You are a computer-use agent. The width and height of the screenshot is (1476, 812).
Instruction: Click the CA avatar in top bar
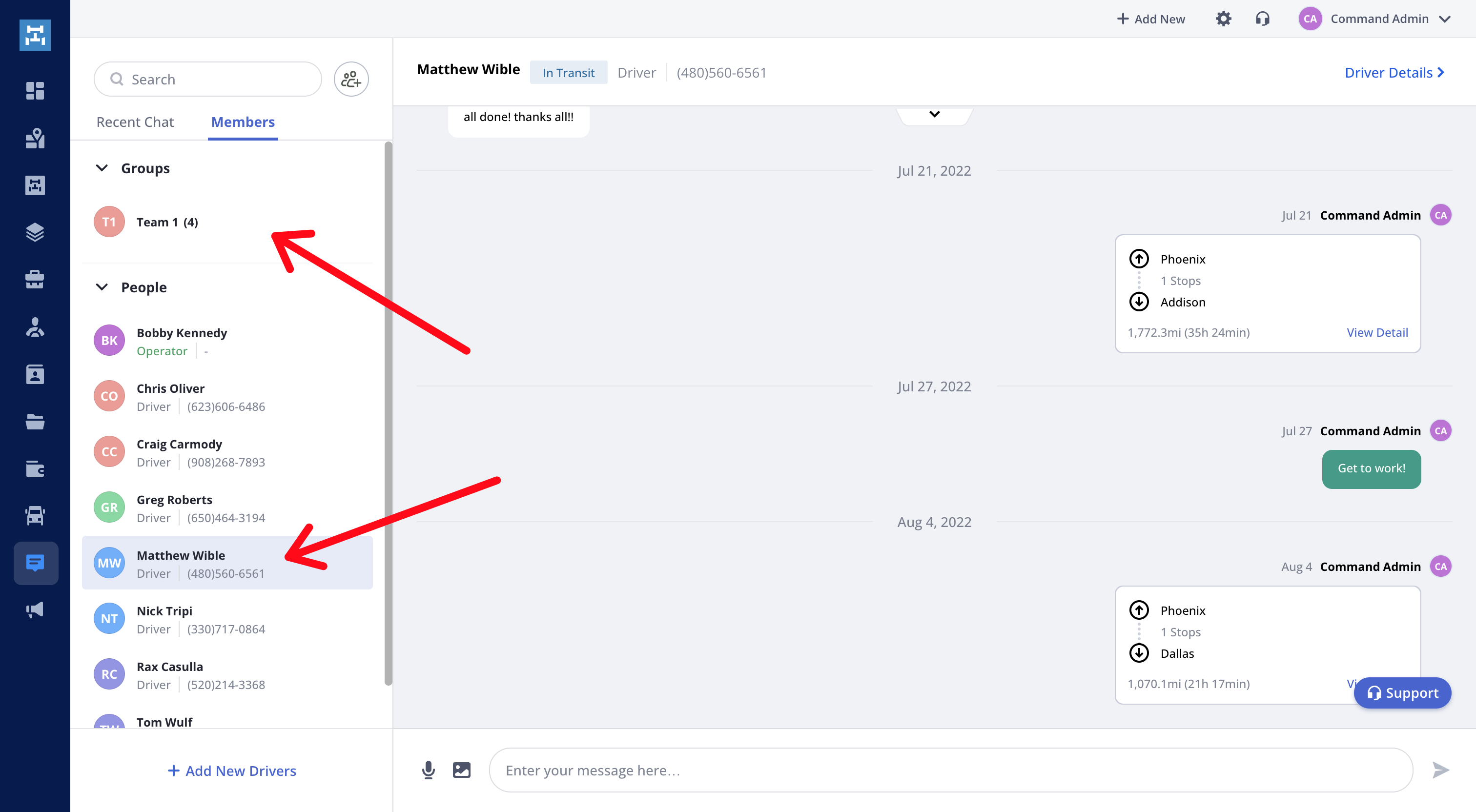click(x=1310, y=19)
